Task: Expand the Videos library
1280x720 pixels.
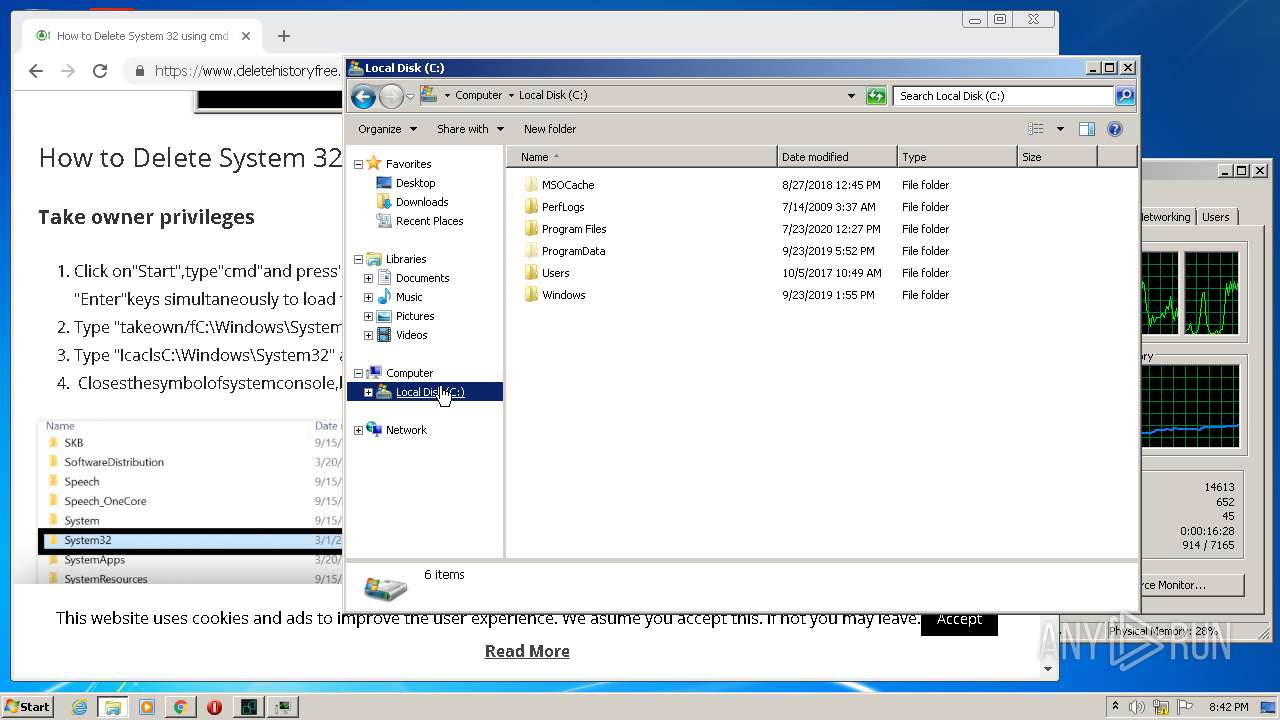Action: [x=368, y=335]
